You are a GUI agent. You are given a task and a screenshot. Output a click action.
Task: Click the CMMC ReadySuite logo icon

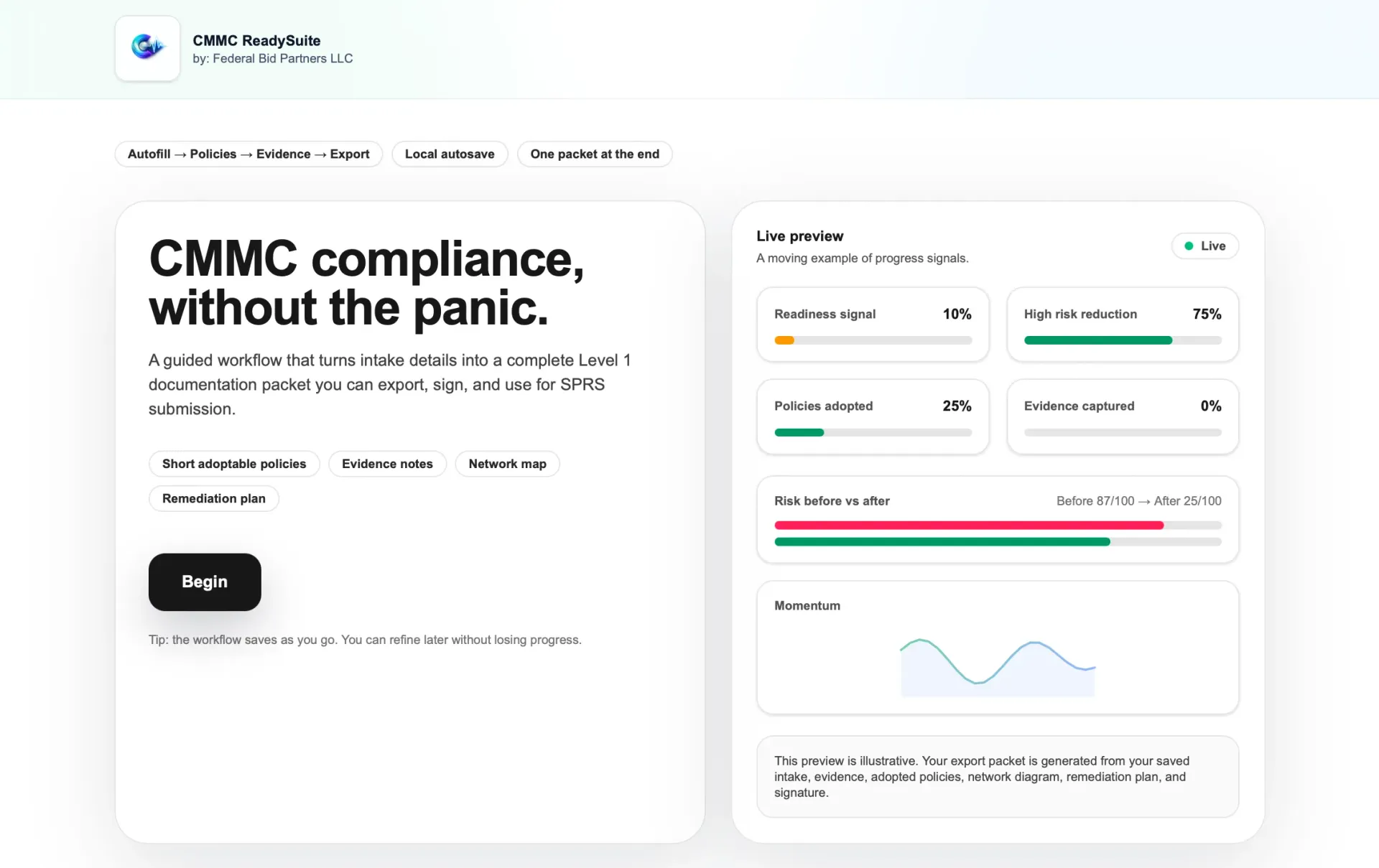click(x=147, y=48)
